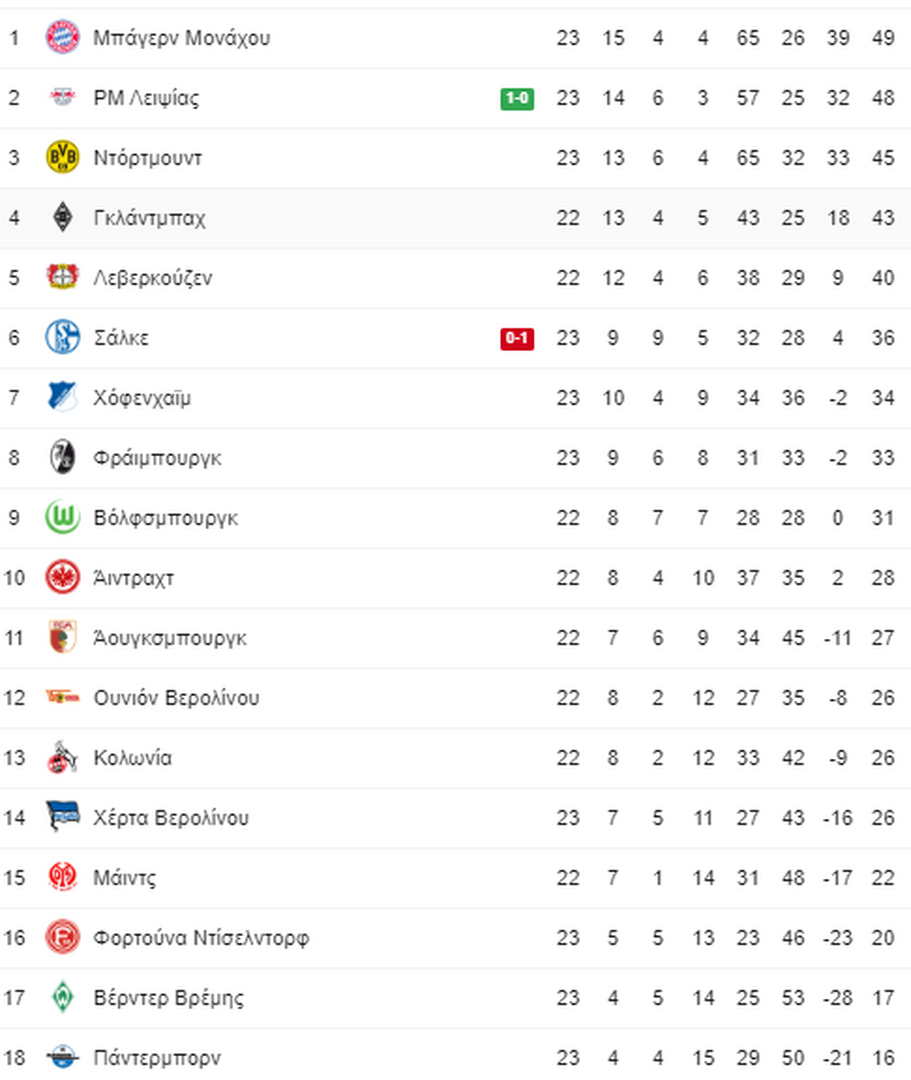
Task: Open the Ουνιόν Βερολίνου team page
Action: tap(176, 698)
